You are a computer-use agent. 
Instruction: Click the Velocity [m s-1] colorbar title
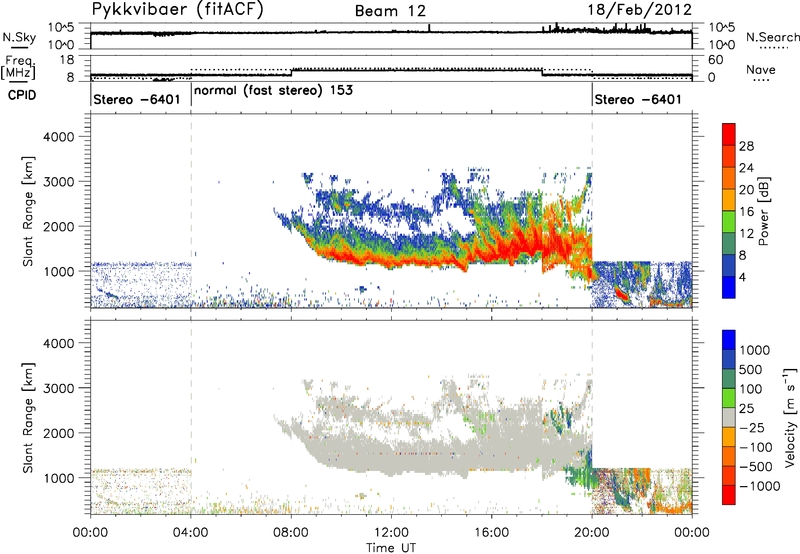click(x=790, y=417)
